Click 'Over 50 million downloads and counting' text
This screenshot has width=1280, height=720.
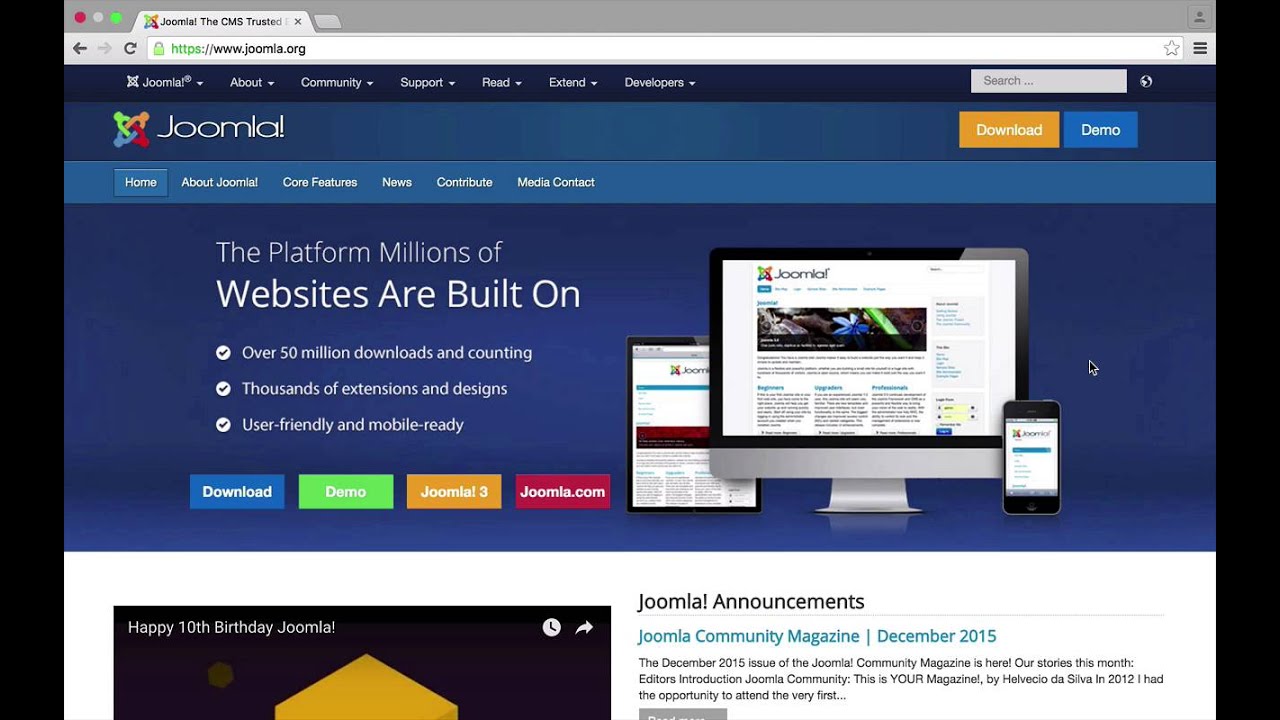coord(387,353)
